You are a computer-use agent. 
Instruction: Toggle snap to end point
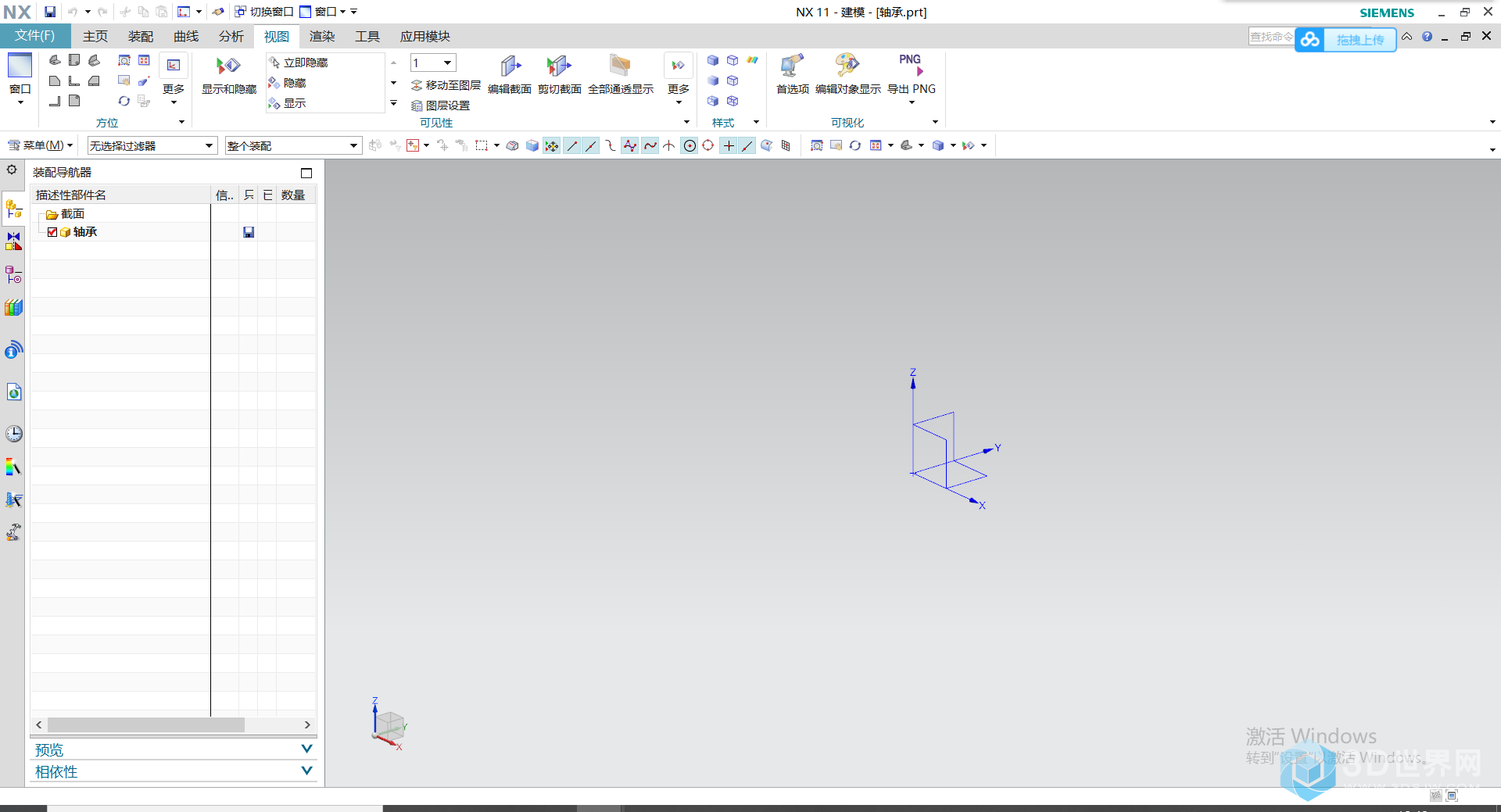point(572,145)
